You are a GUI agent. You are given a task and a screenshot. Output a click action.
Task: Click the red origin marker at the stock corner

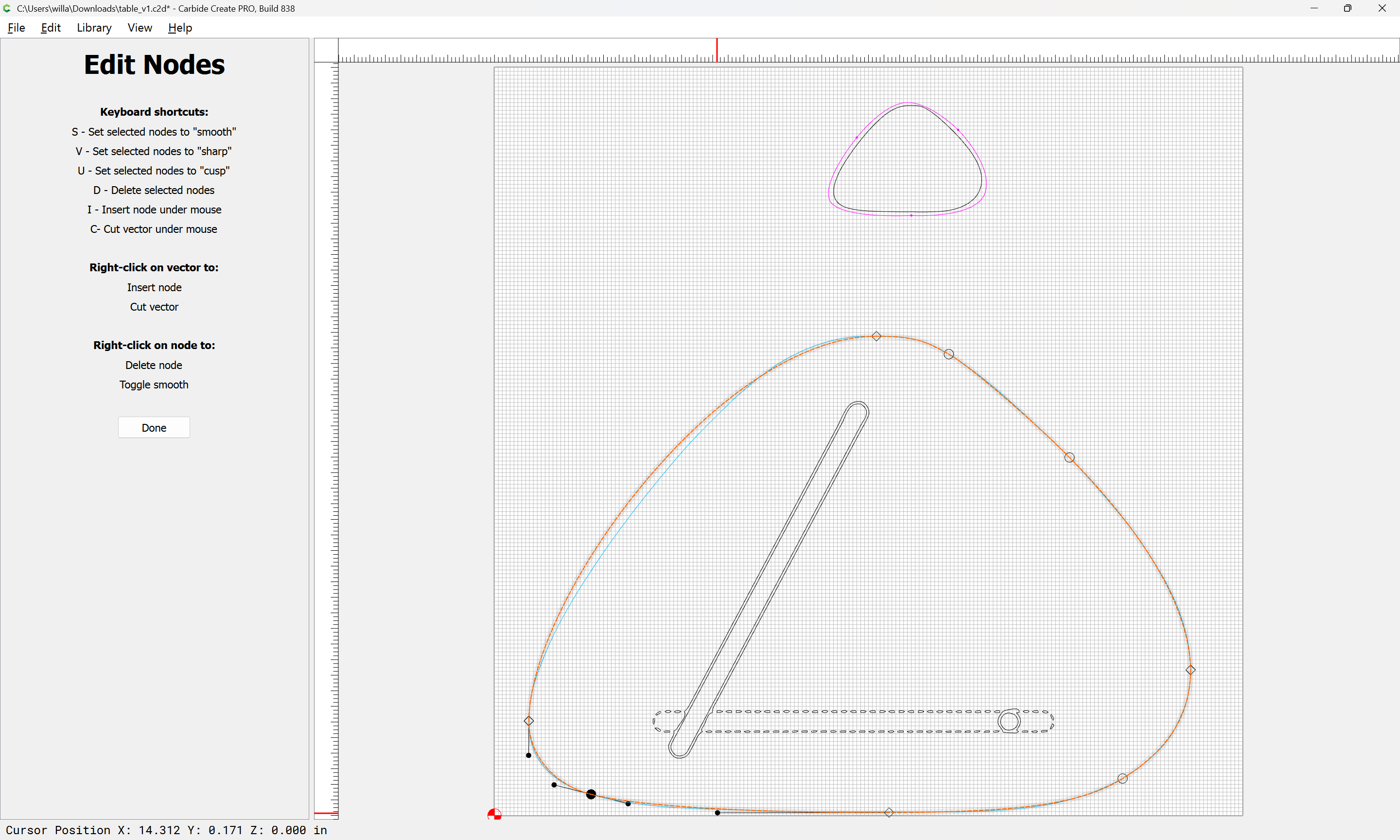click(x=494, y=815)
